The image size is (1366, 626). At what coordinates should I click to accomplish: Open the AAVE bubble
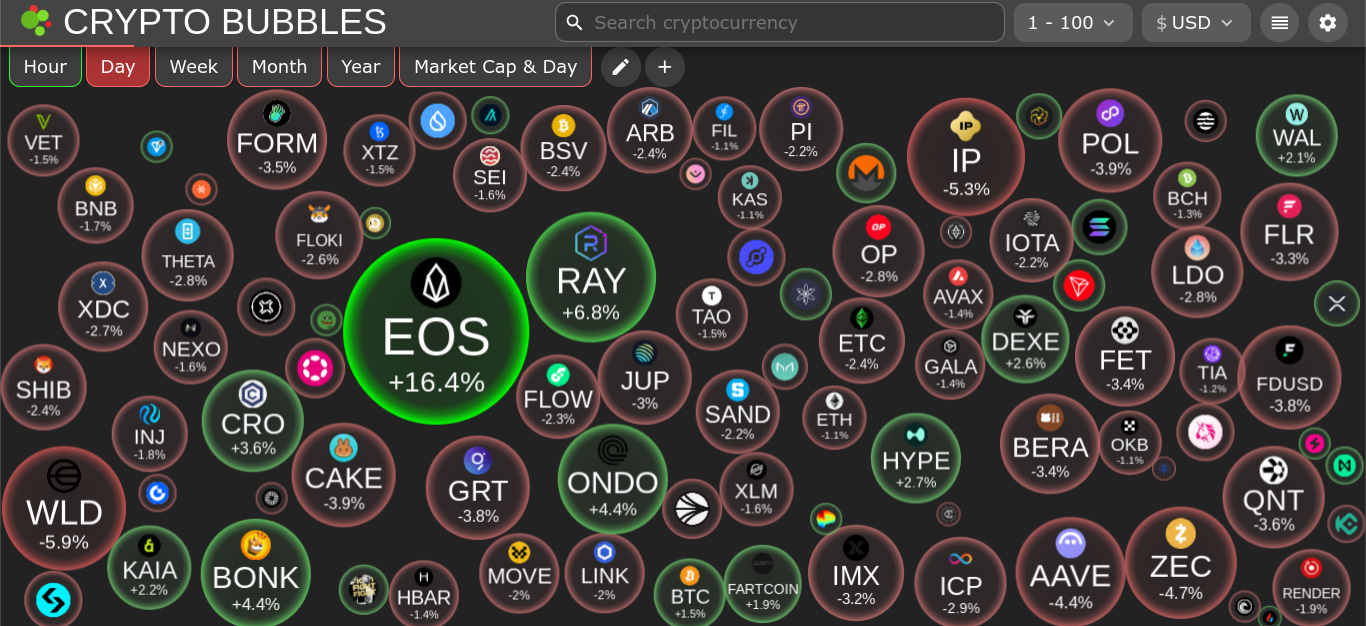[1070, 572]
